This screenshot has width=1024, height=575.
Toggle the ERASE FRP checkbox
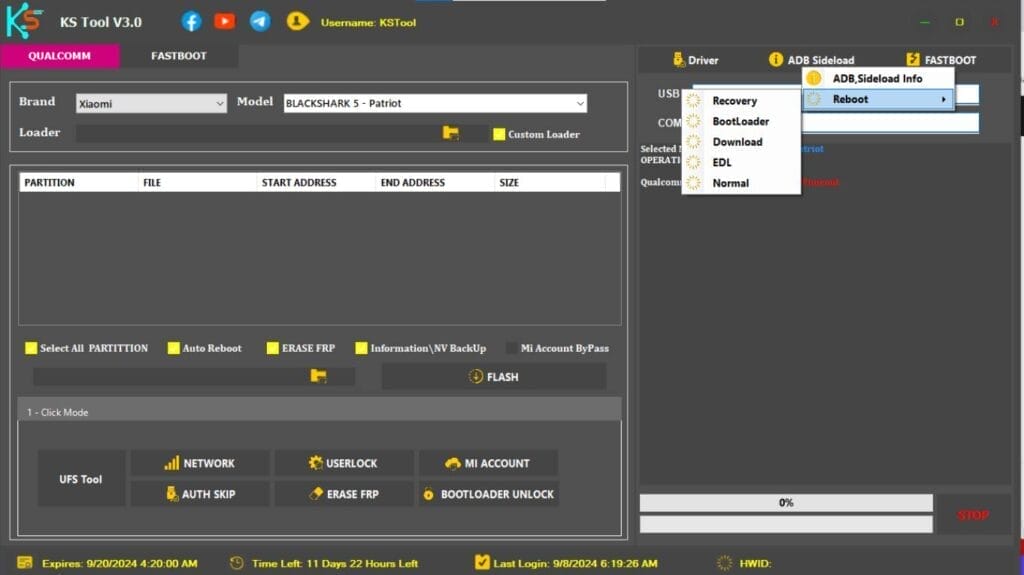point(272,348)
